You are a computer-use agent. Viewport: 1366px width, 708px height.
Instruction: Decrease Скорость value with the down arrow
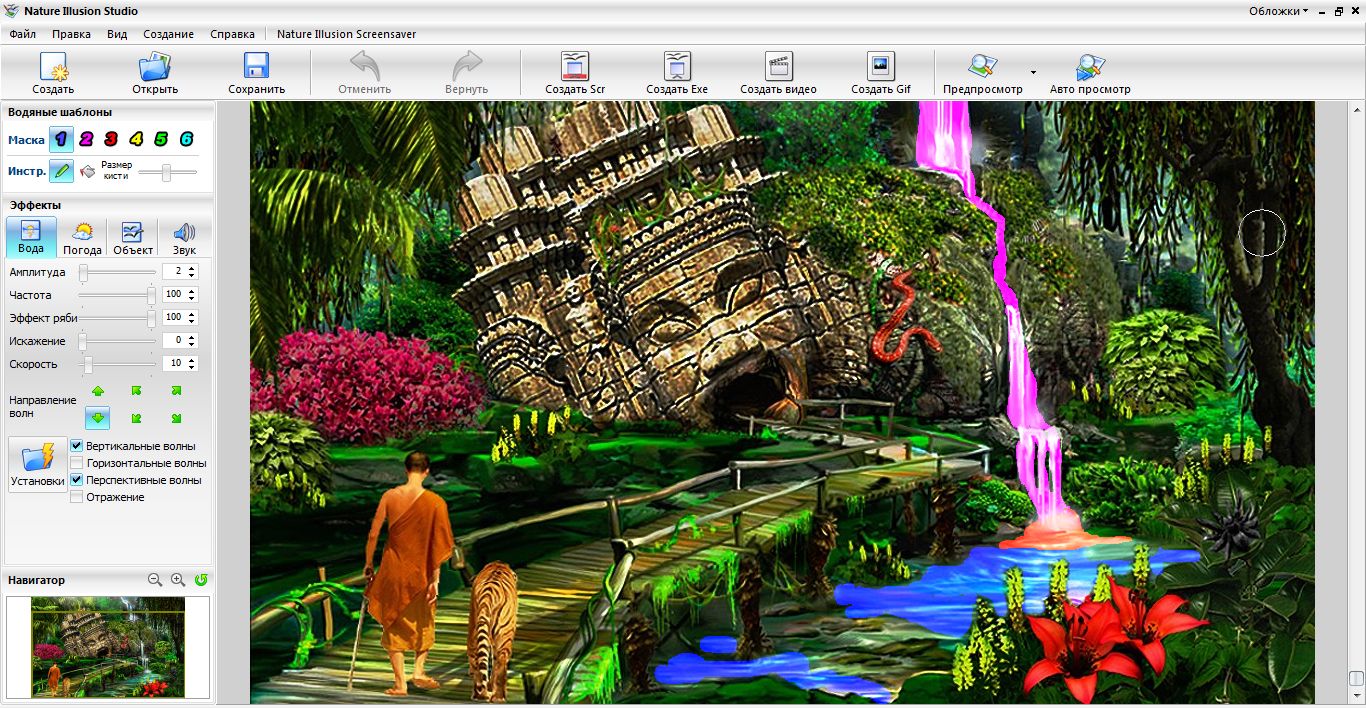192,367
